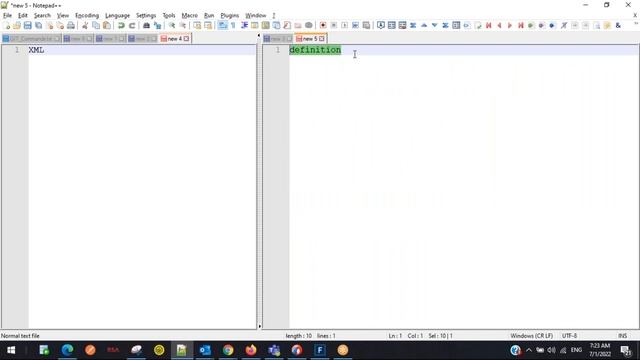Image resolution: width=640 pixels, height=360 pixels.
Task: Click the taskbar clock showing 7:23 AM
Action: pyautogui.click(x=600, y=350)
